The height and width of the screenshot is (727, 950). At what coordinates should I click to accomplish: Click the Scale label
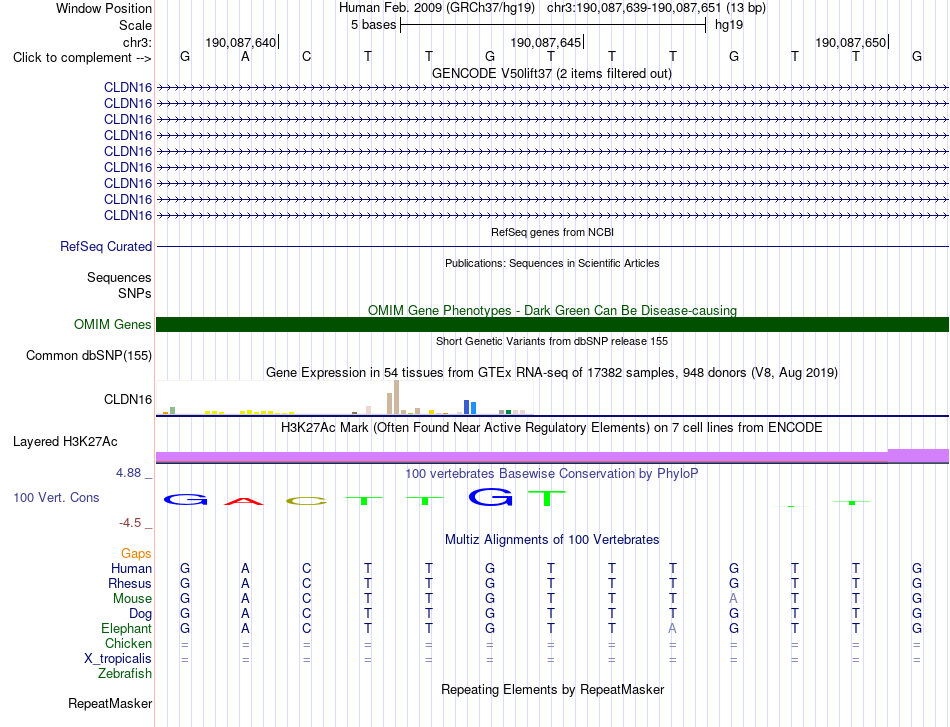tap(135, 25)
